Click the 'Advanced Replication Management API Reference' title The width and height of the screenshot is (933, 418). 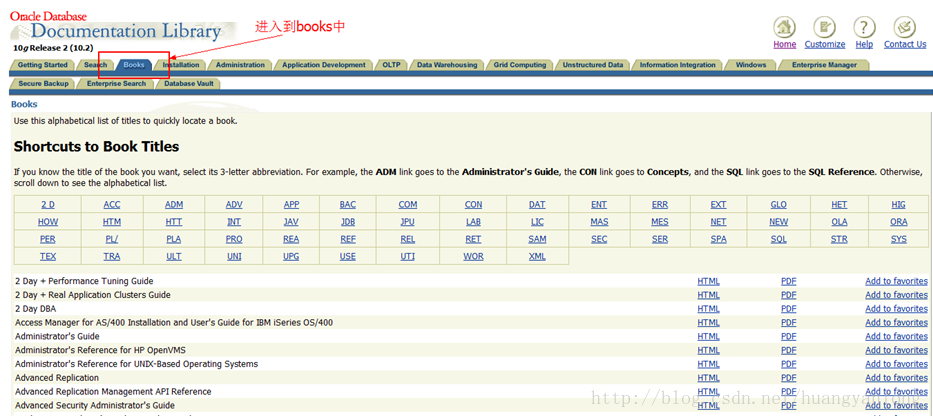[113, 391]
